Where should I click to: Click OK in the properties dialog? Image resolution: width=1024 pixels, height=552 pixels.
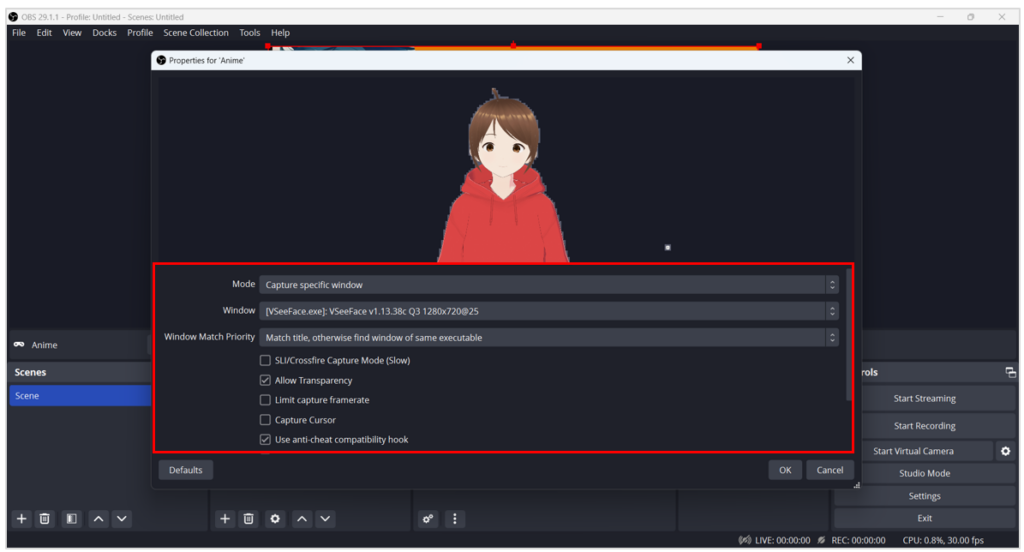pos(785,470)
